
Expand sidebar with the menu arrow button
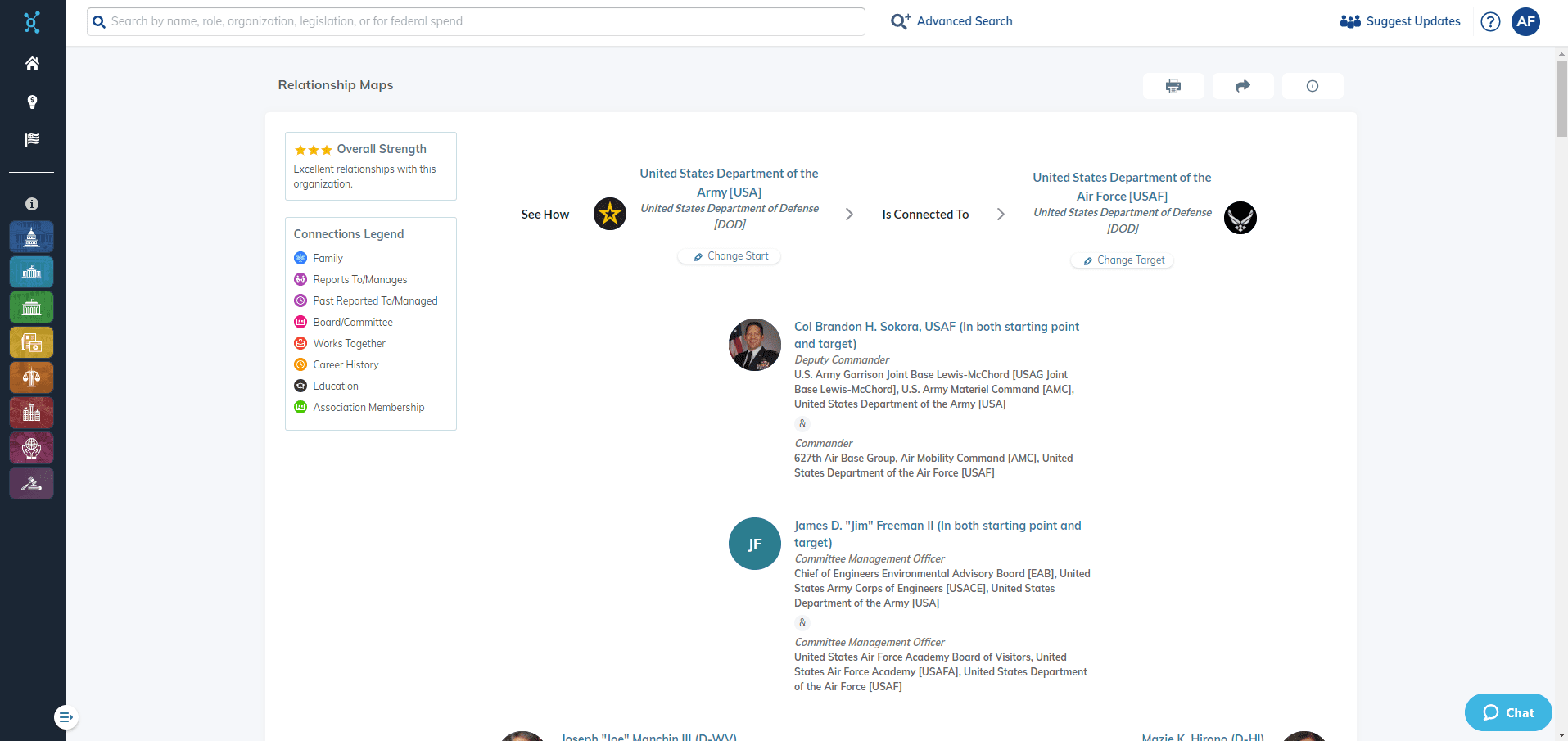click(x=66, y=717)
